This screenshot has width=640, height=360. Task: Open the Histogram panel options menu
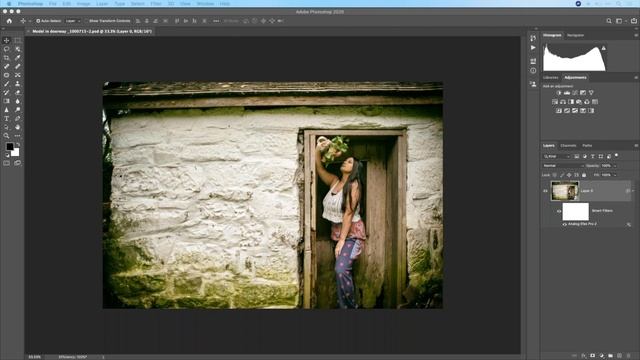point(636,36)
